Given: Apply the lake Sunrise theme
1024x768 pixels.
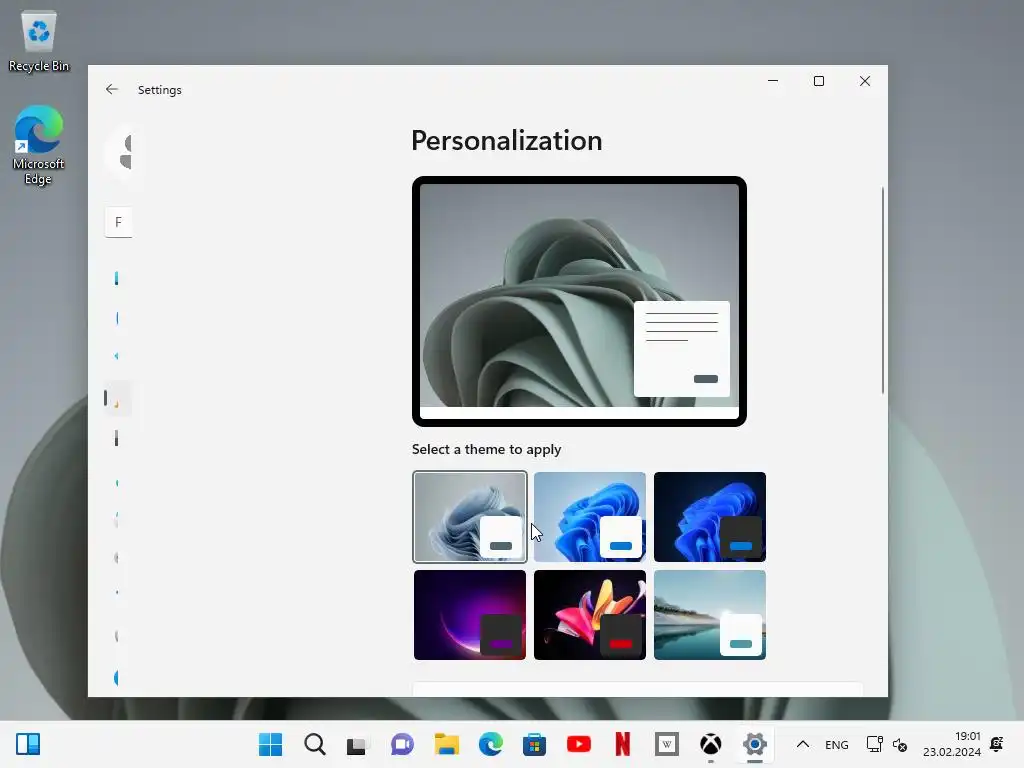Looking at the screenshot, I should click(x=710, y=615).
